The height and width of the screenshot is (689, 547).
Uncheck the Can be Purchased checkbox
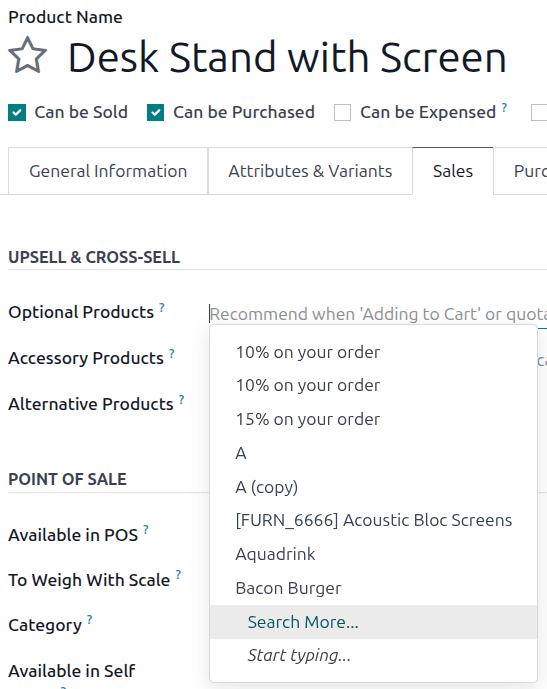tap(156, 112)
